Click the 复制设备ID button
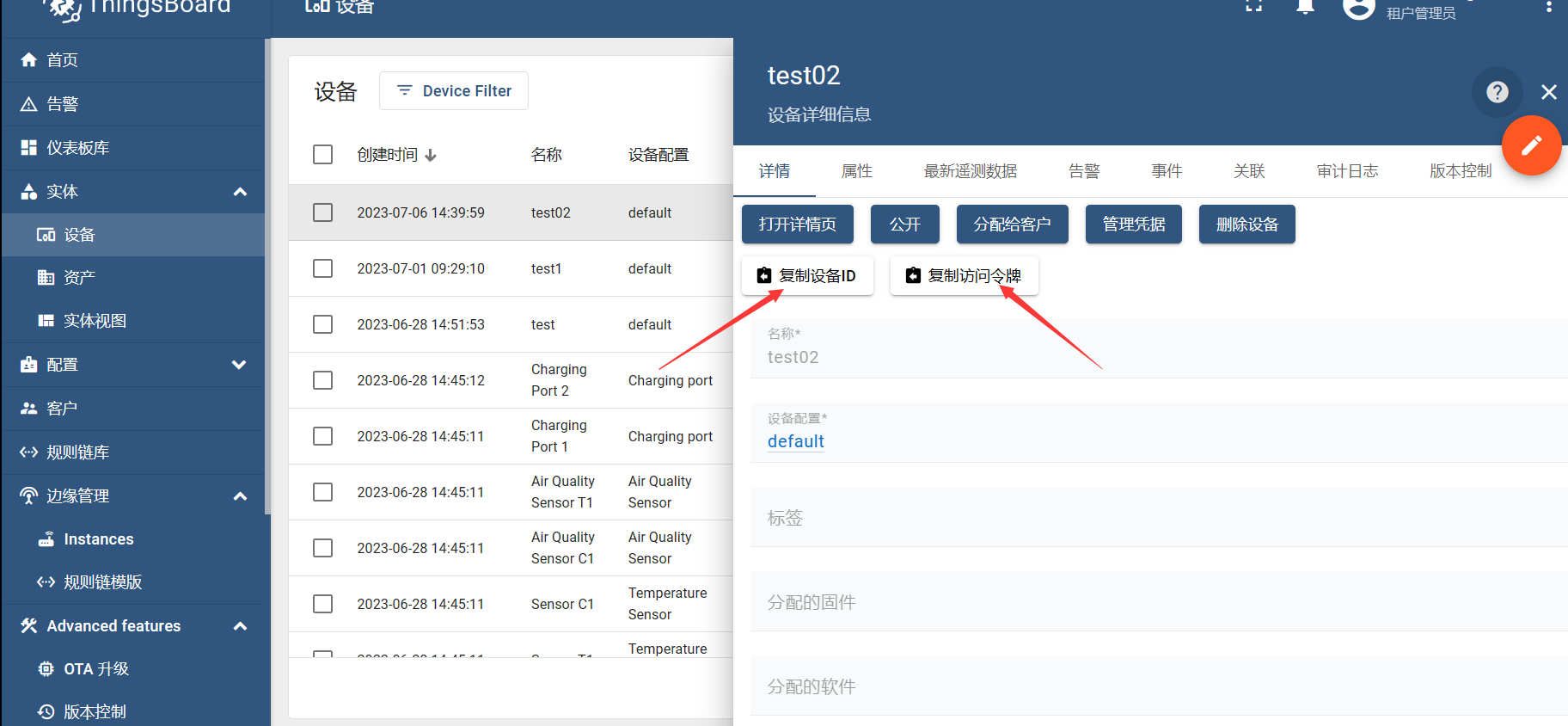 click(x=807, y=276)
